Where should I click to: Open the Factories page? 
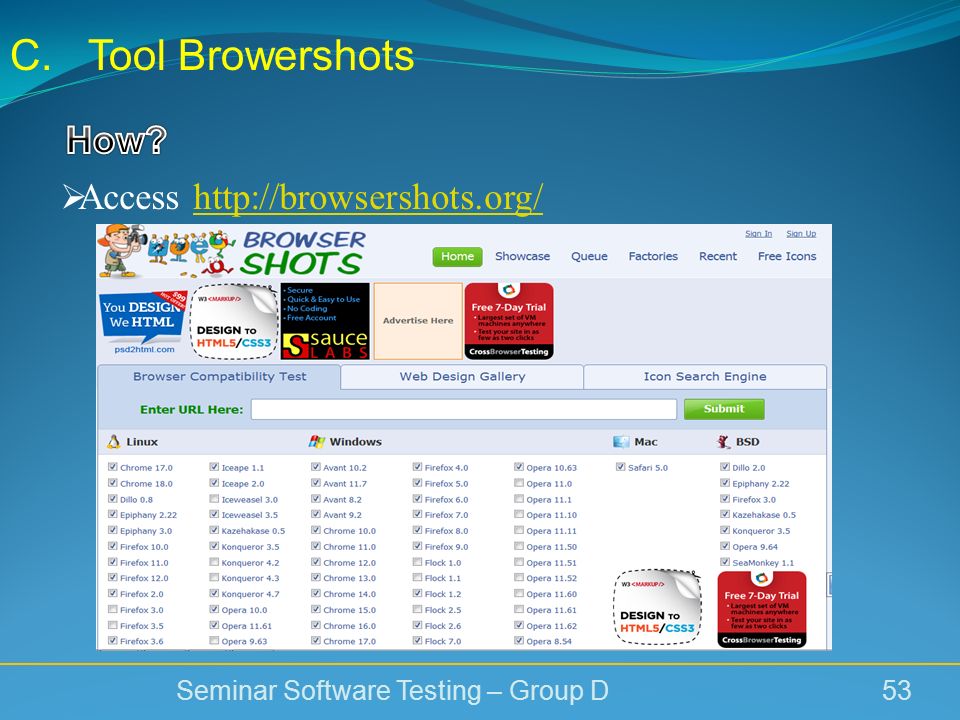point(653,257)
